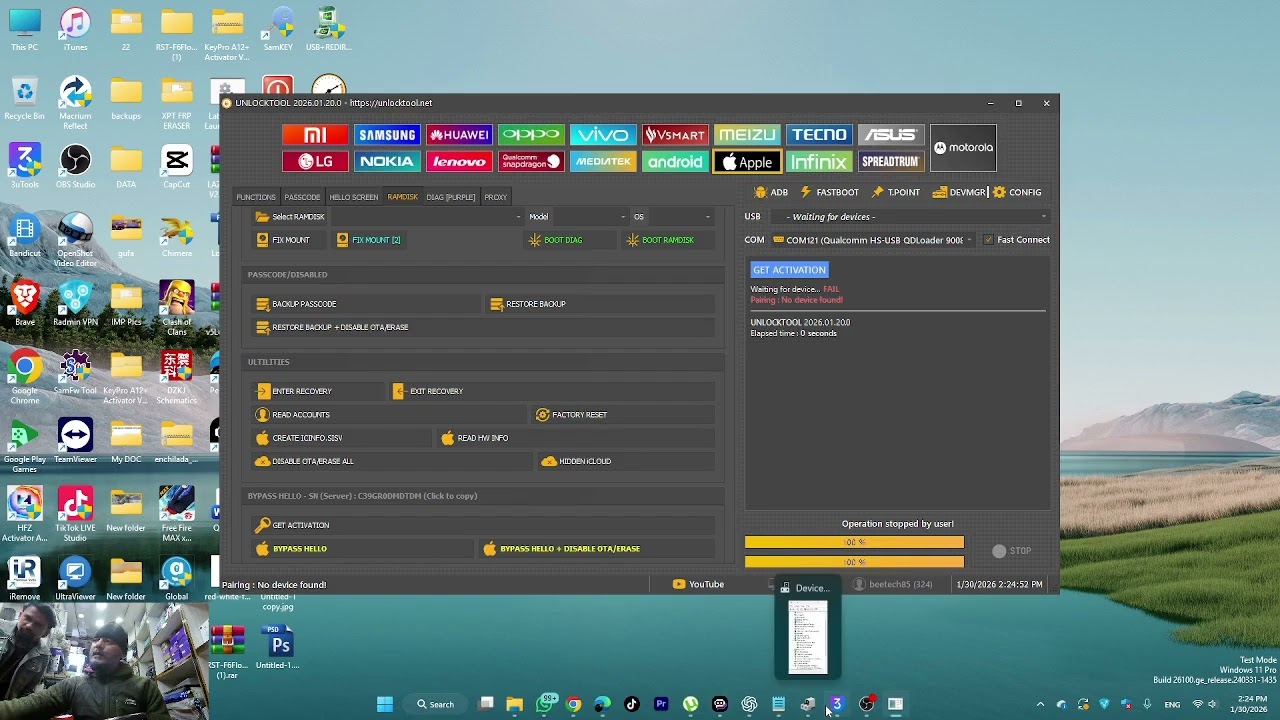1280x720 pixels.
Task: Open the Nokia brand section
Action: pos(387,161)
